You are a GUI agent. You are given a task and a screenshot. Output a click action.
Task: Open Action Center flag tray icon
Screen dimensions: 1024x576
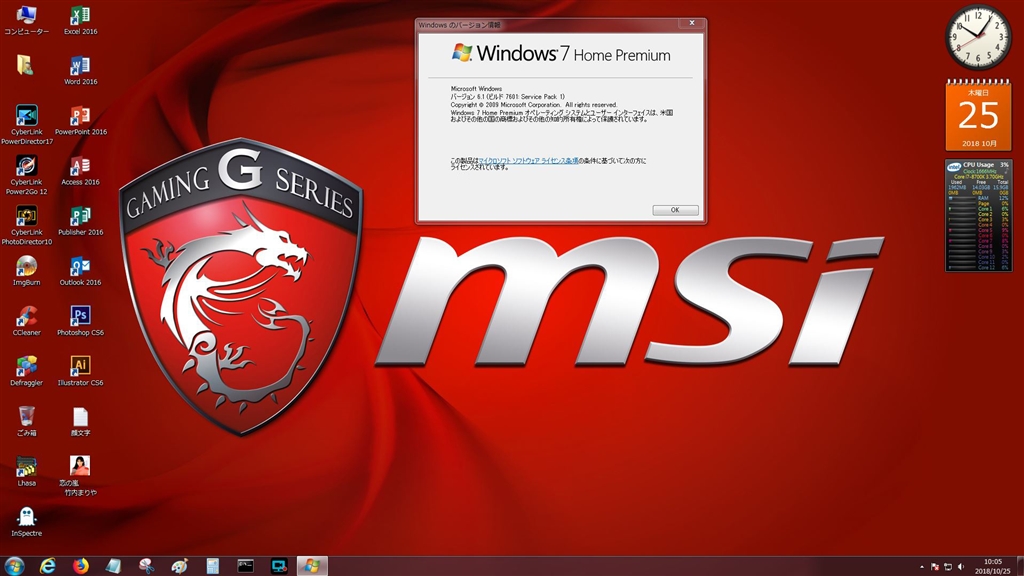click(x=935, y=567)
